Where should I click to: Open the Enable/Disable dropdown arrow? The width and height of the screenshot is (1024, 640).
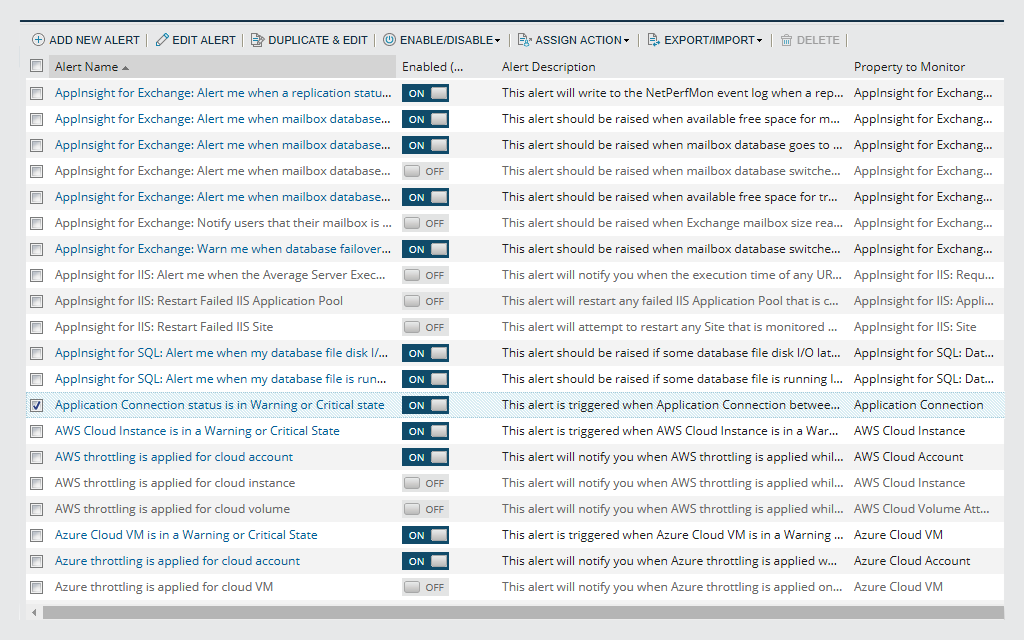click(497, 41)
